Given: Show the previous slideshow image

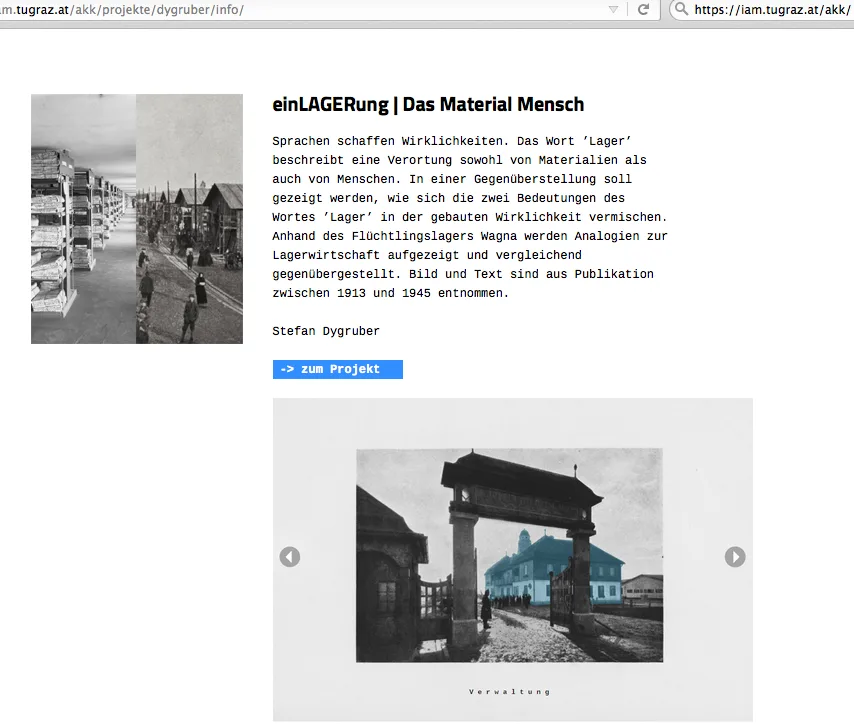Looking at the screenshot, I should [290, 557].
